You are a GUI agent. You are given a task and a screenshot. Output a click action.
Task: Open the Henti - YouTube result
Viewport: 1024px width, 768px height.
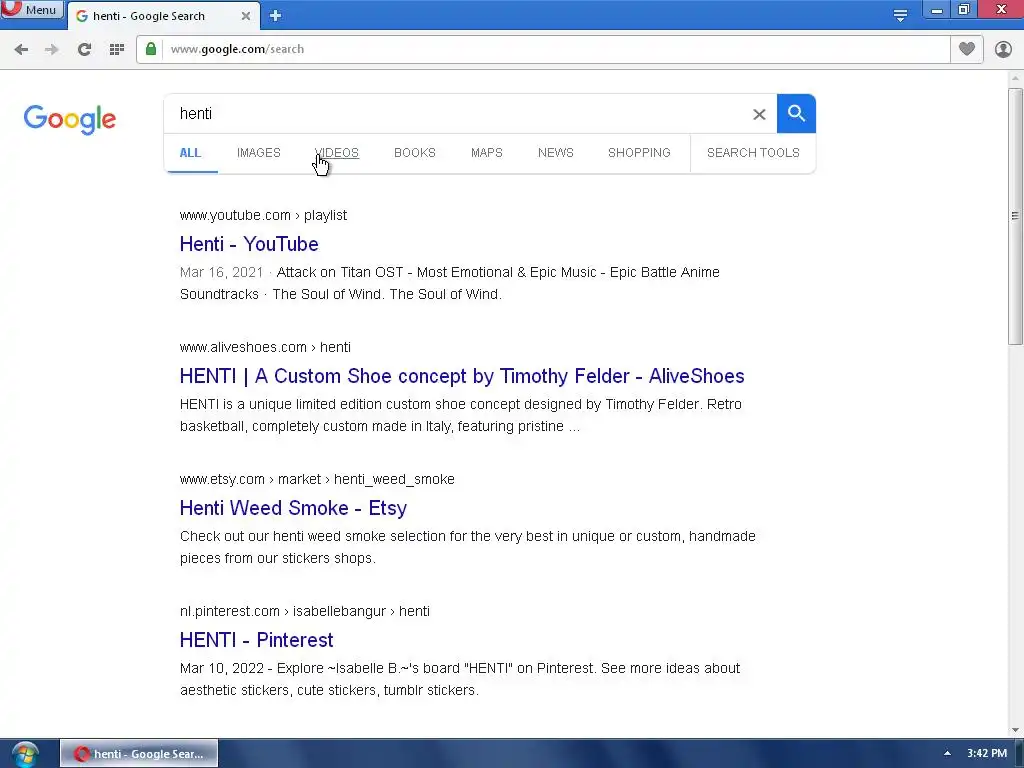249,244
